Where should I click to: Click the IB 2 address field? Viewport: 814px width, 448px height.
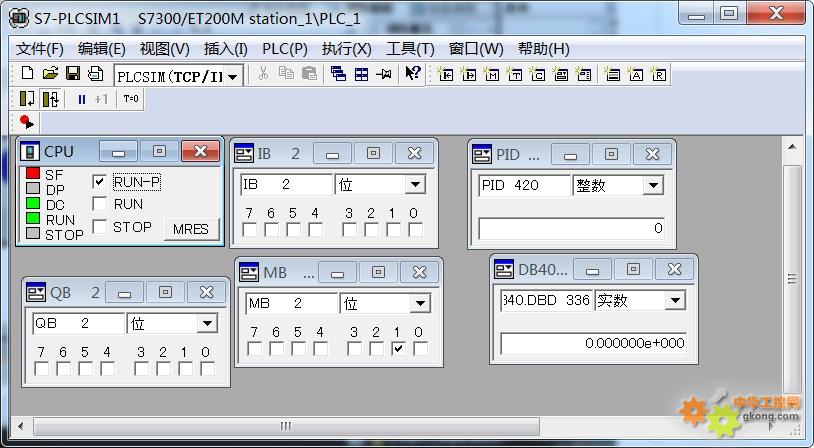point(287,184)
